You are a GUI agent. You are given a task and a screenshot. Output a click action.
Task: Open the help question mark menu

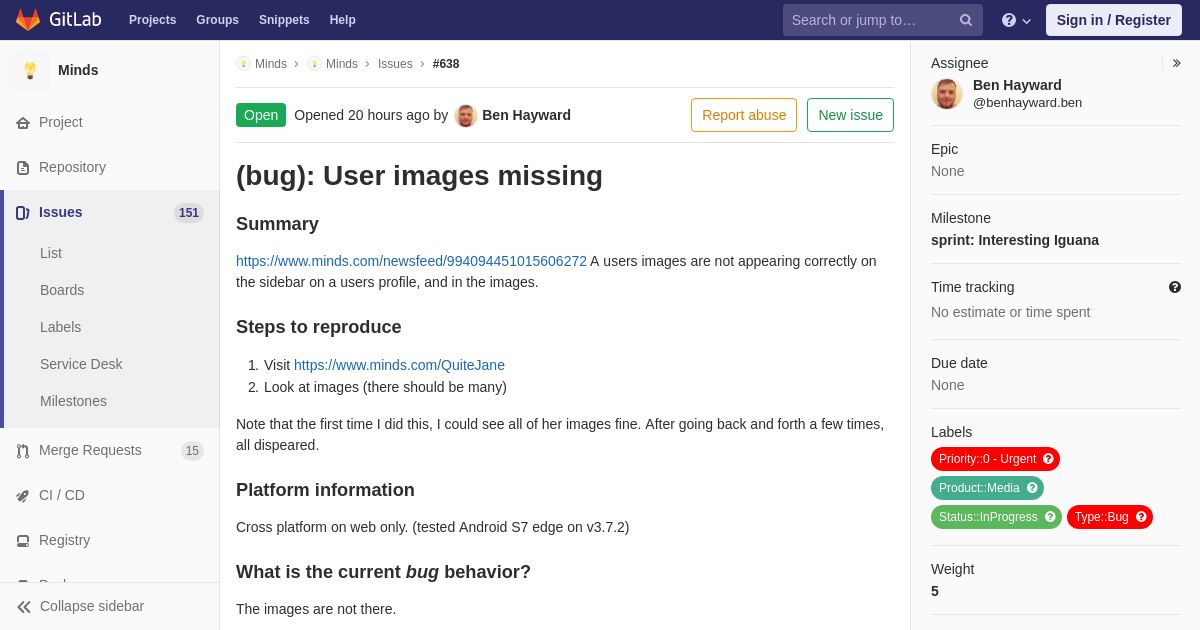[x=1016, y=20]
